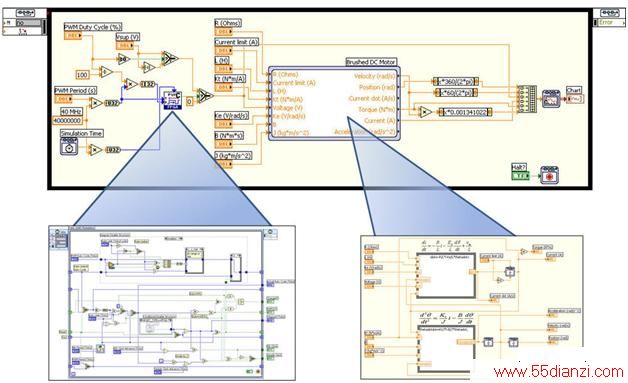The height and width of the screenshot is (383, 628).
Task: Select the FPGA PWM subVI icon
Action: 173,101
